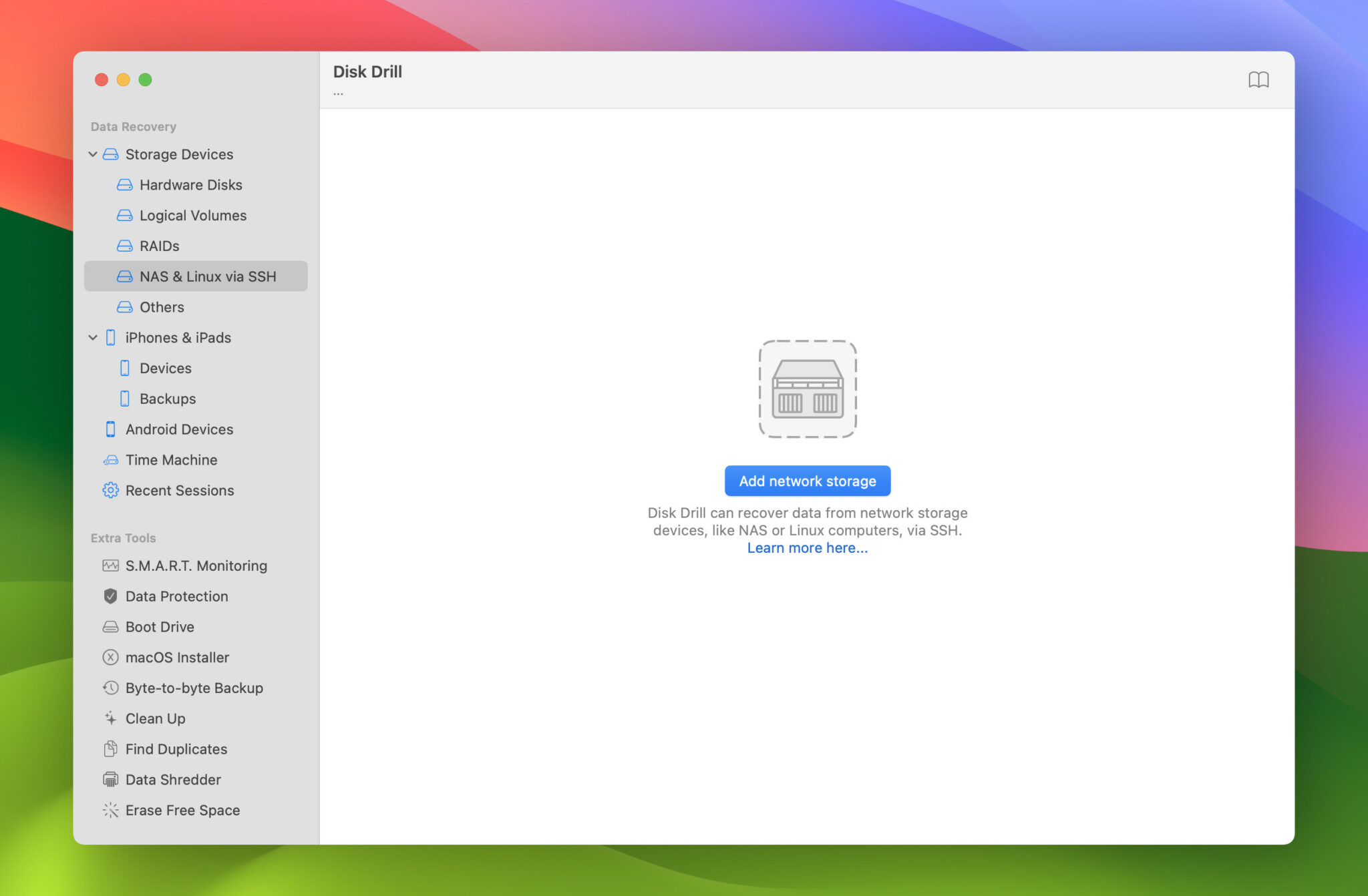Select the Data Protection shield icon
Viewport: 1368px width, 896px height.
[111, 596]
